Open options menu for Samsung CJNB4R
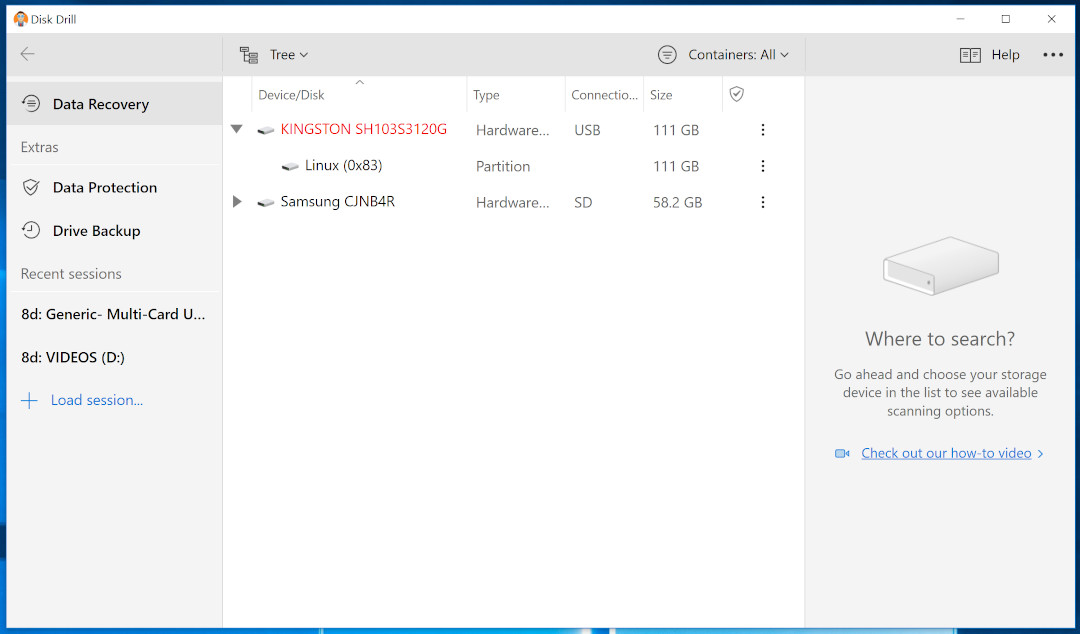 click(762, 202)
